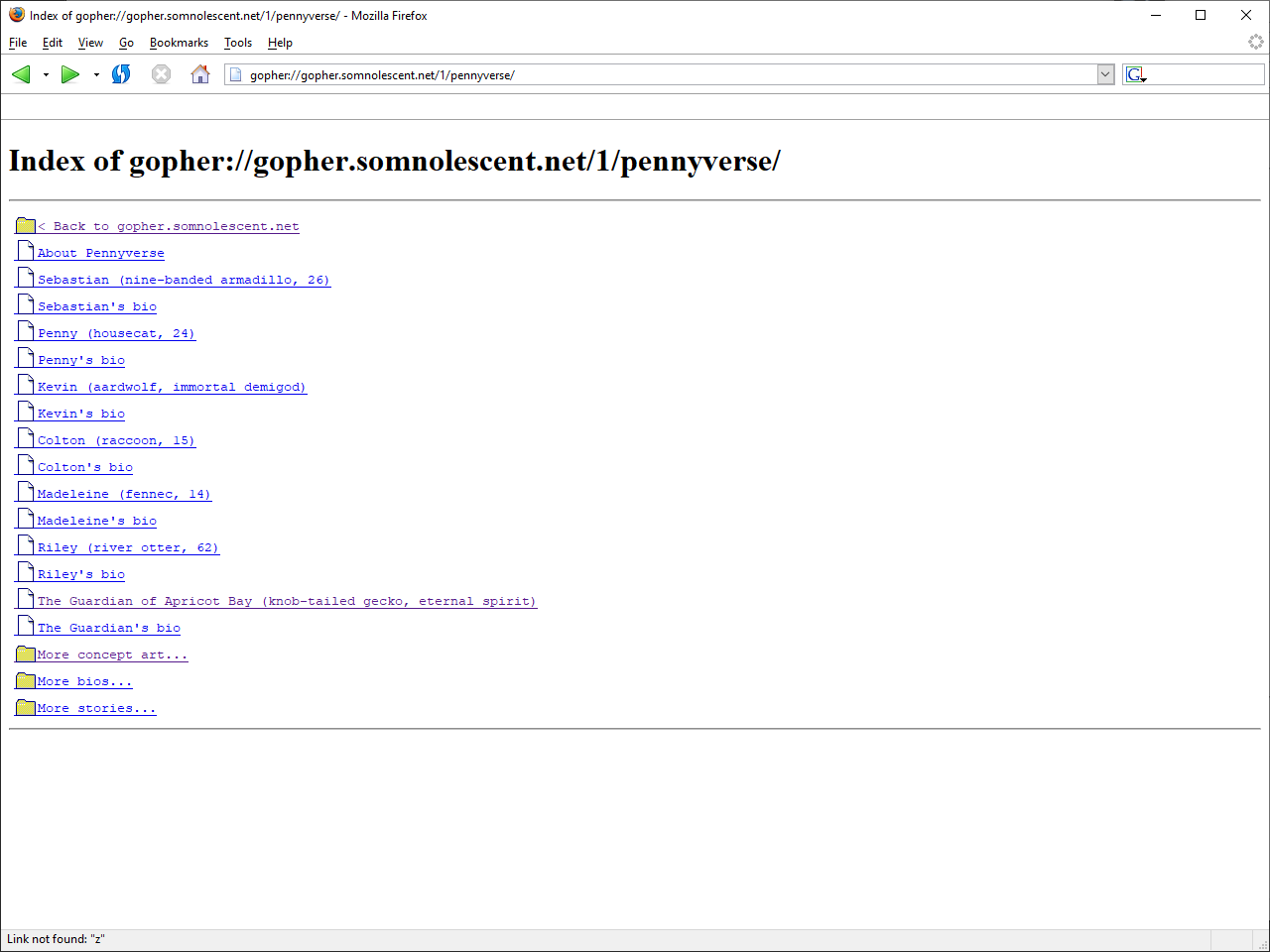Open the Bookmarks menu
Viewport: 1270px width, 952px height.
click(179, 43)
